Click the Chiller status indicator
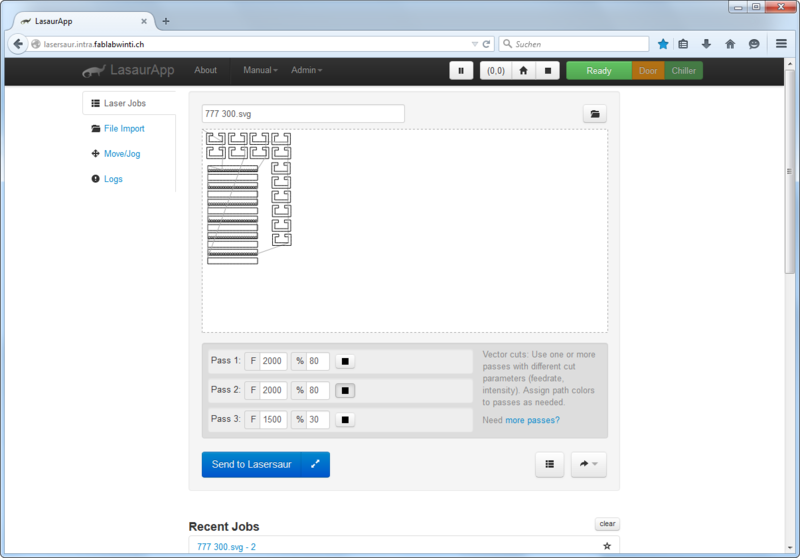Screen dimensions: 800x558 (x=684, y=71)
